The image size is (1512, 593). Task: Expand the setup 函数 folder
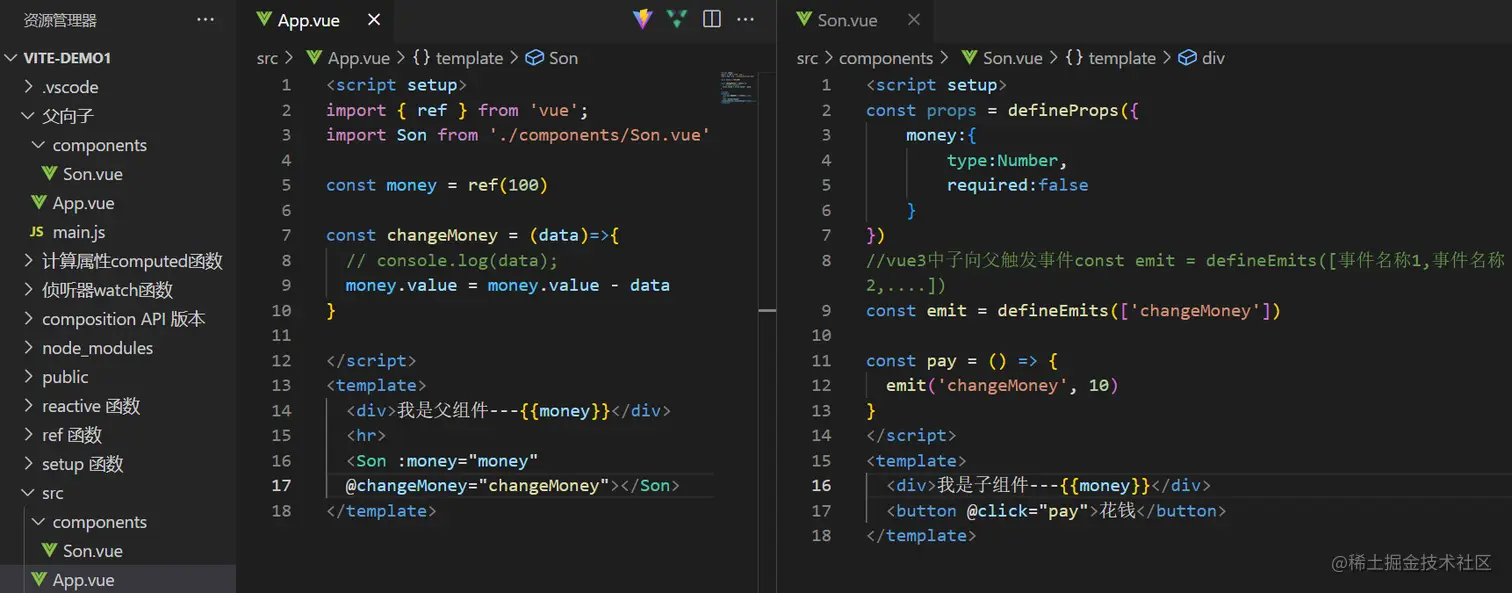point(118,464)
